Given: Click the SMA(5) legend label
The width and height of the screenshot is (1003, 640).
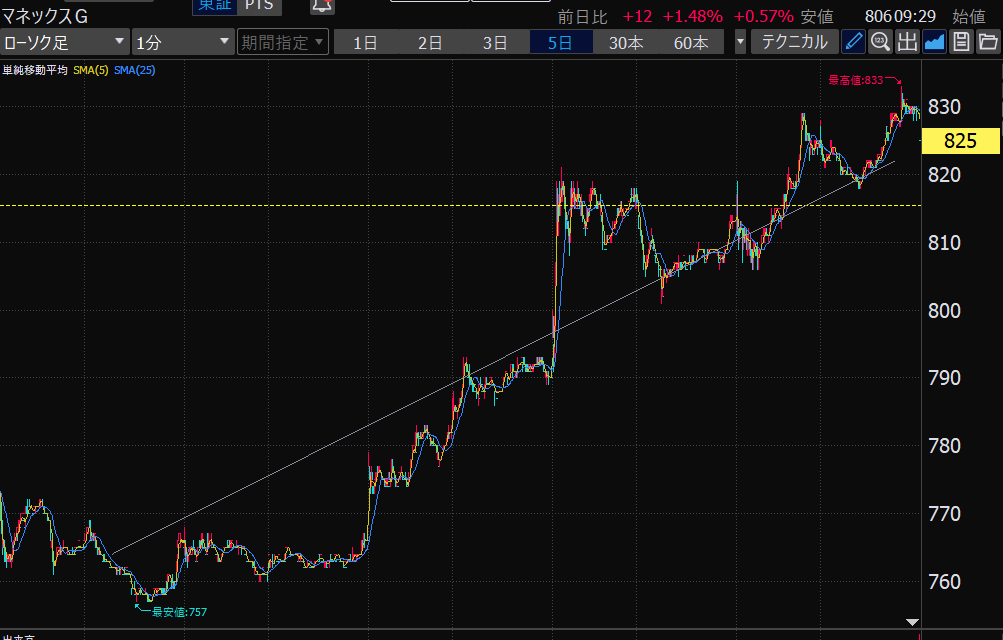Looking at the screenshot, I should (x=91, y=70).
